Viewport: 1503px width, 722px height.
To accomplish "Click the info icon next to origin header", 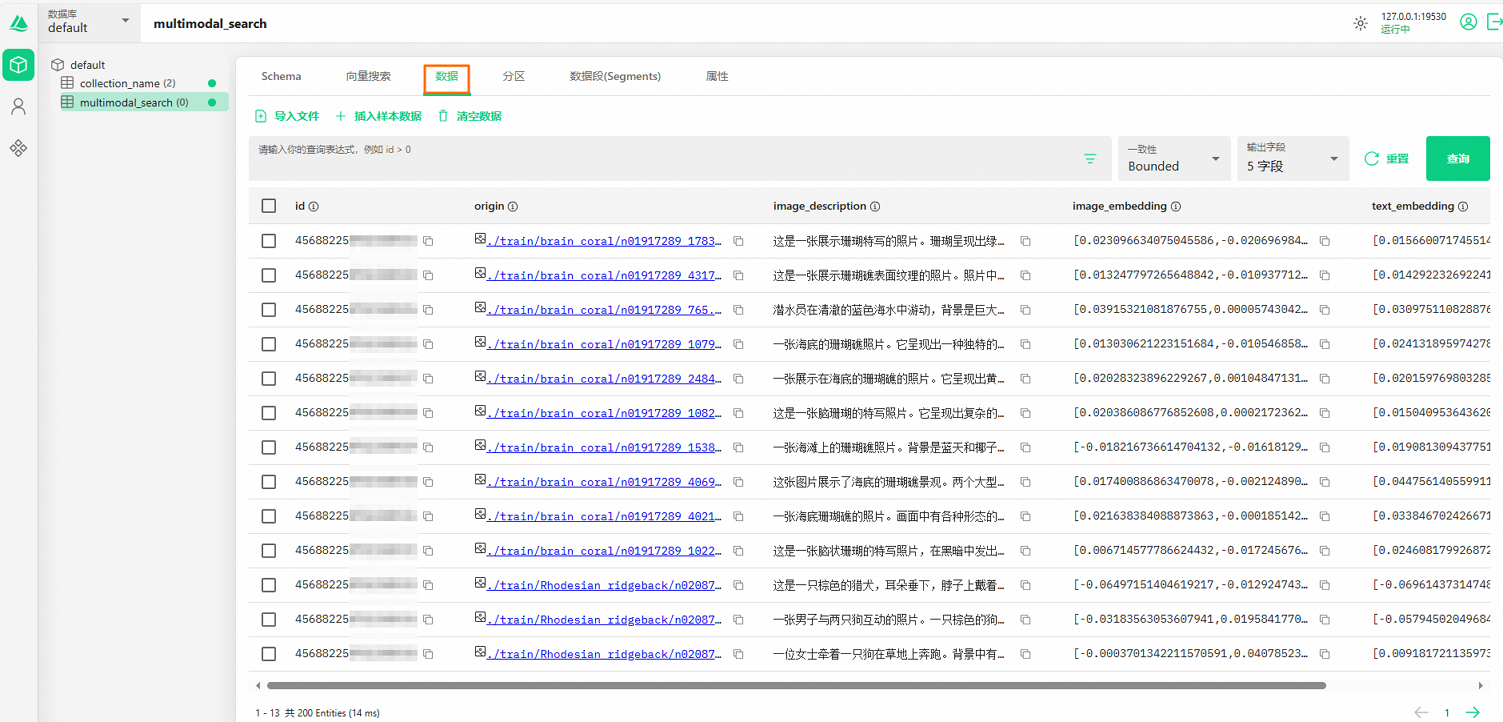I will [513, 207].
